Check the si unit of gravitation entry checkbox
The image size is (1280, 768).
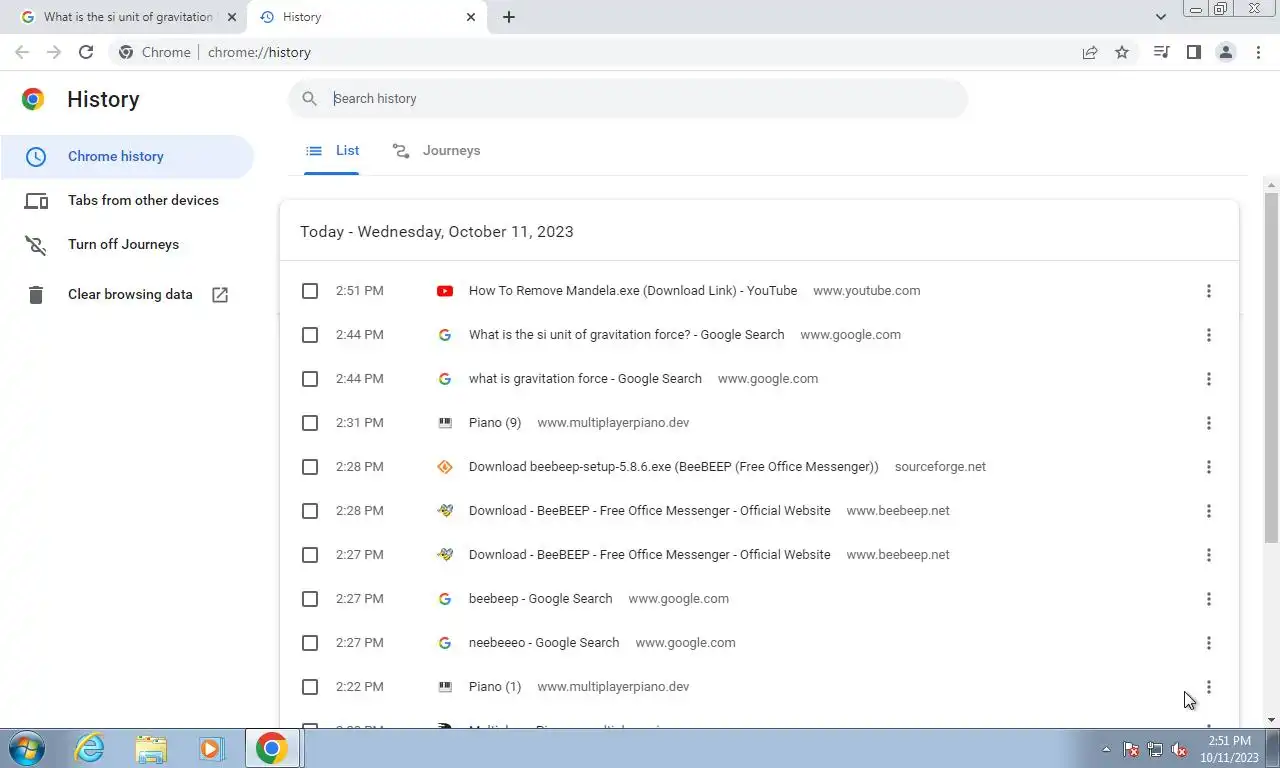(310, 335)
